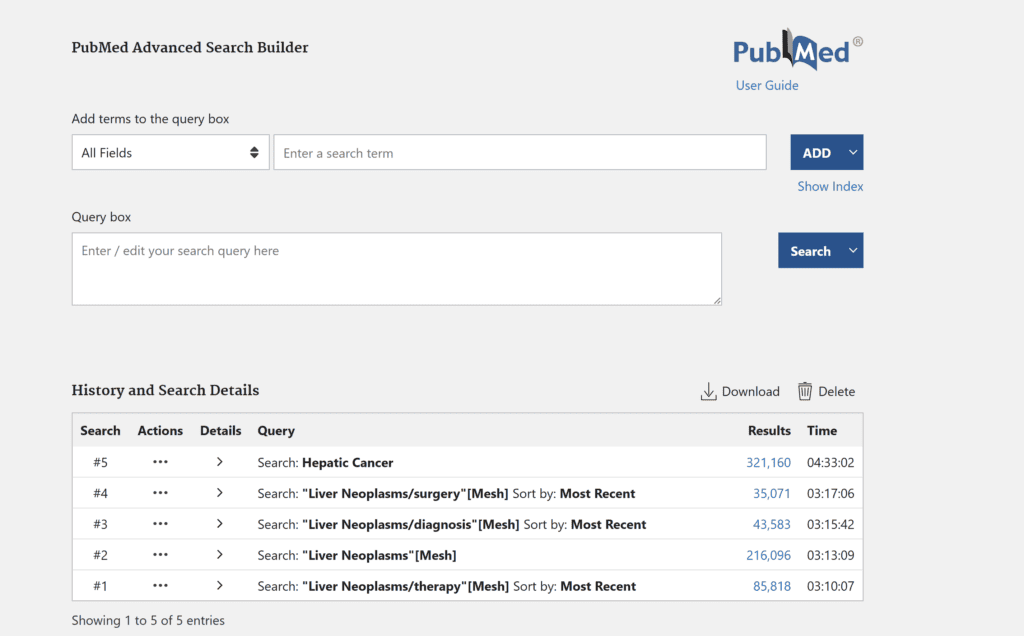Open 43,583 results link
Screen dimensions: 1024x636
771,524
